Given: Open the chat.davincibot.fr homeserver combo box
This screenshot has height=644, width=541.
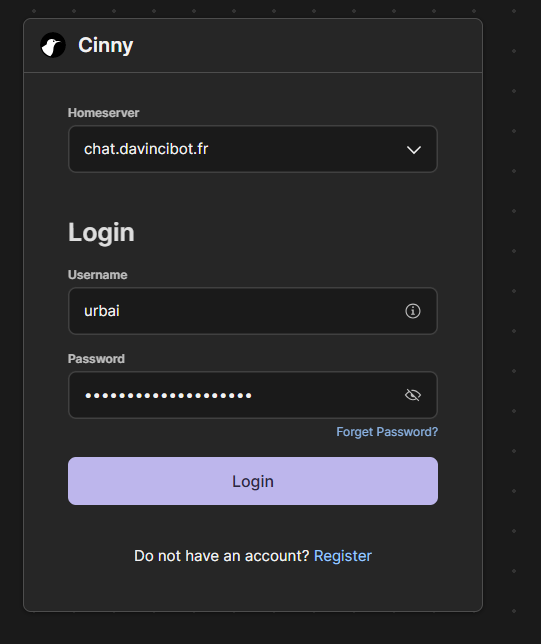Looking at the screenshot, I should (x=253, y=149).
